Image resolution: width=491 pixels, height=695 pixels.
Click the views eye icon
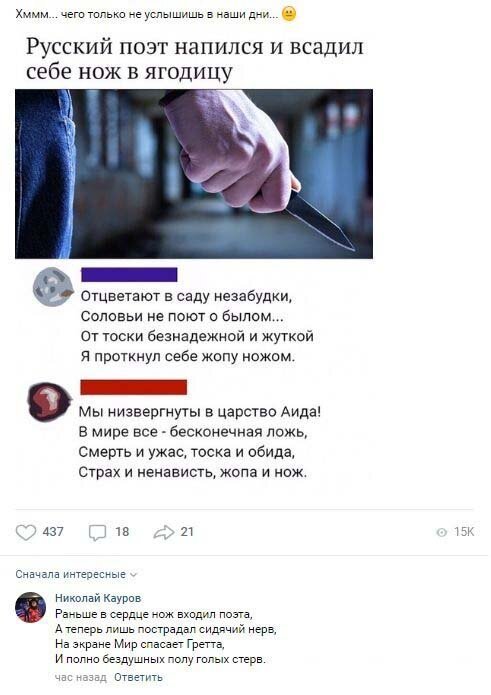pos(442,532)
